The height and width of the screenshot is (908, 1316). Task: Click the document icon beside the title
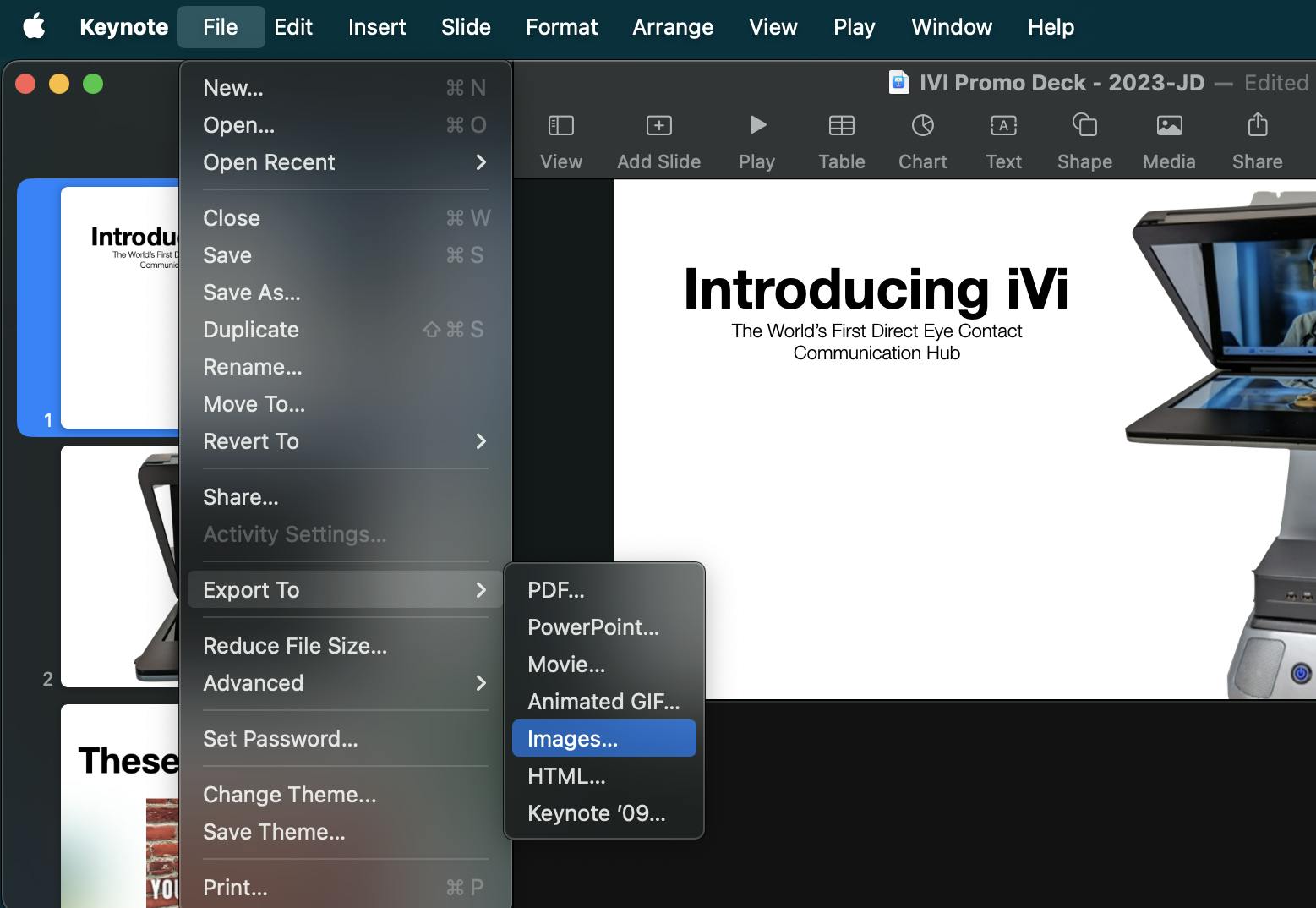[x=898, y=82]
